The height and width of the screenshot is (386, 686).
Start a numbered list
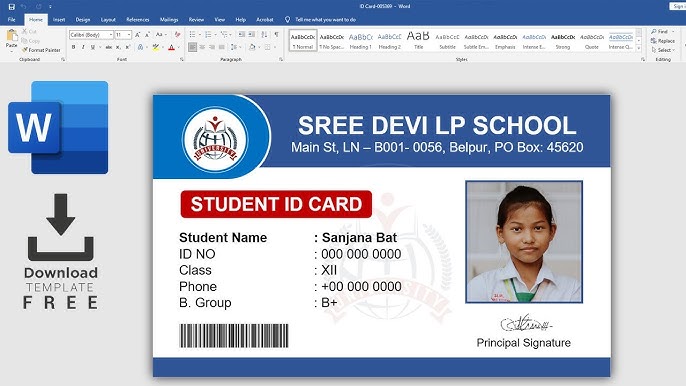point(209,35)
